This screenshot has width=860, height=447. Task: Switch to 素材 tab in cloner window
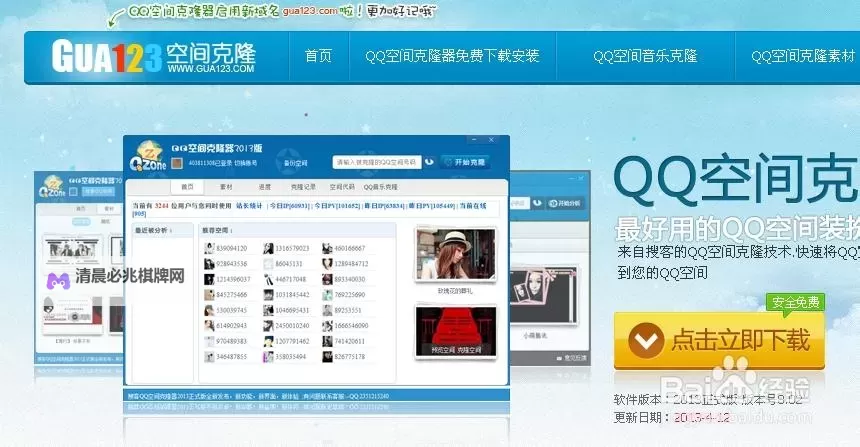coord(226,187)
